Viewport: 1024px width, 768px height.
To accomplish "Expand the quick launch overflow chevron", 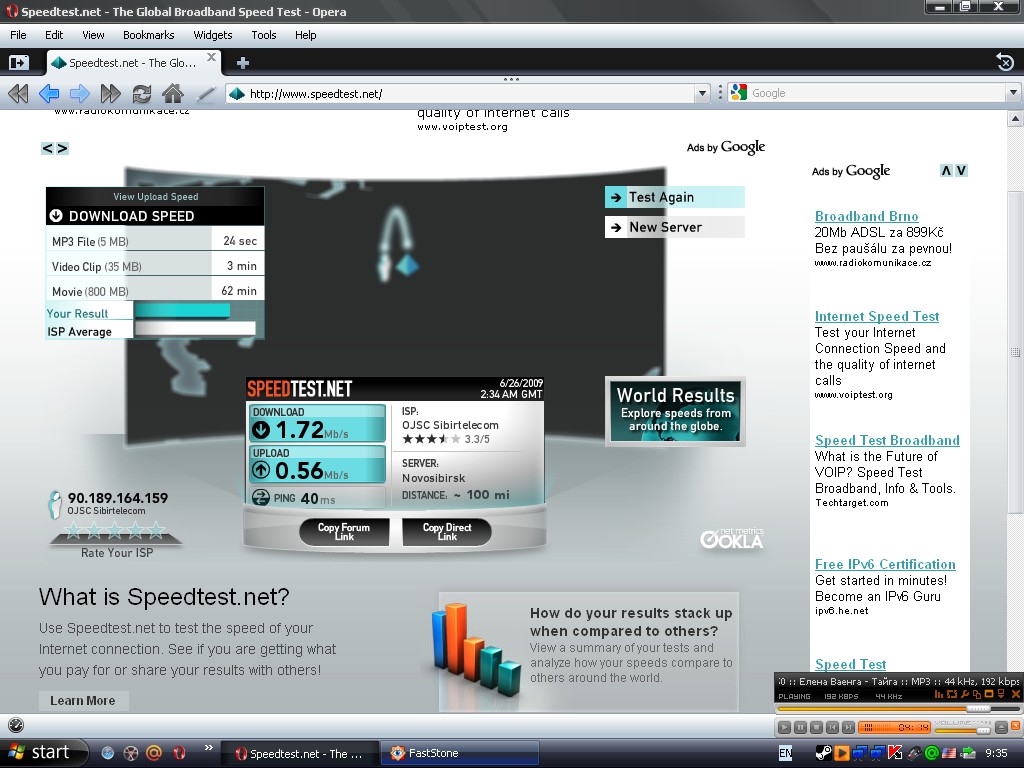I will point(208,748).
